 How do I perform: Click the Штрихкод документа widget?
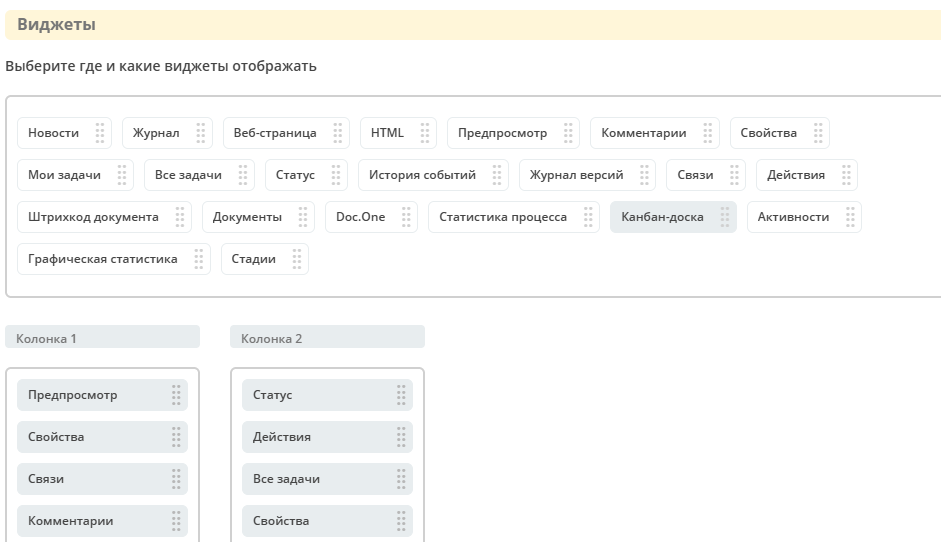pos(104,217)
